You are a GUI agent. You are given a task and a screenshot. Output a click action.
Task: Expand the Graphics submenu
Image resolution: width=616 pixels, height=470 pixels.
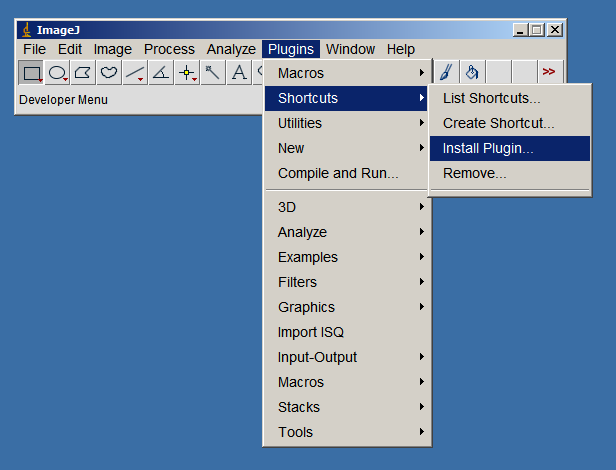point(347,307)
